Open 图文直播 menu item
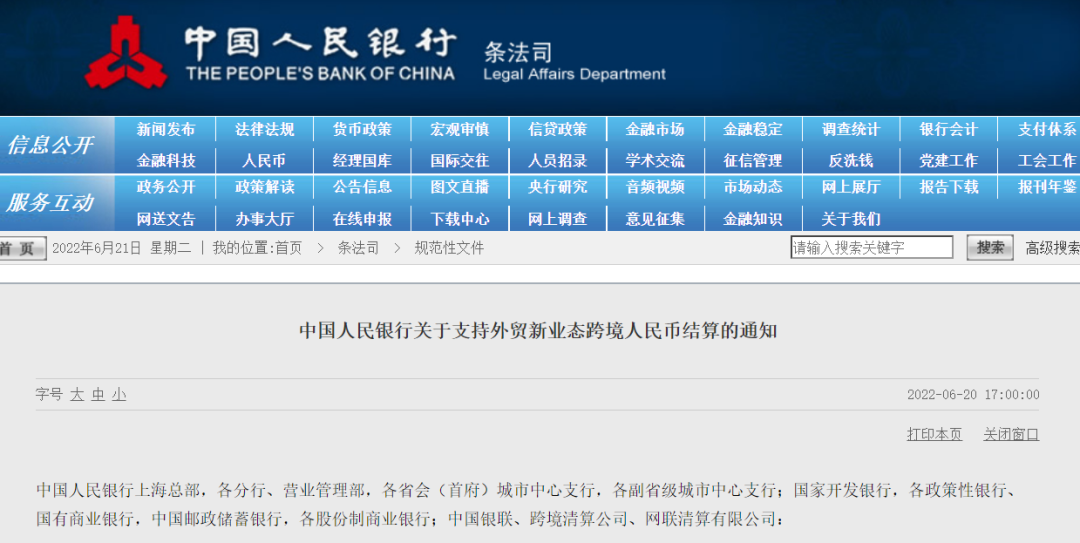This screenshot has height=543, width=1080. pyautogui.click(x=460, y=187)
